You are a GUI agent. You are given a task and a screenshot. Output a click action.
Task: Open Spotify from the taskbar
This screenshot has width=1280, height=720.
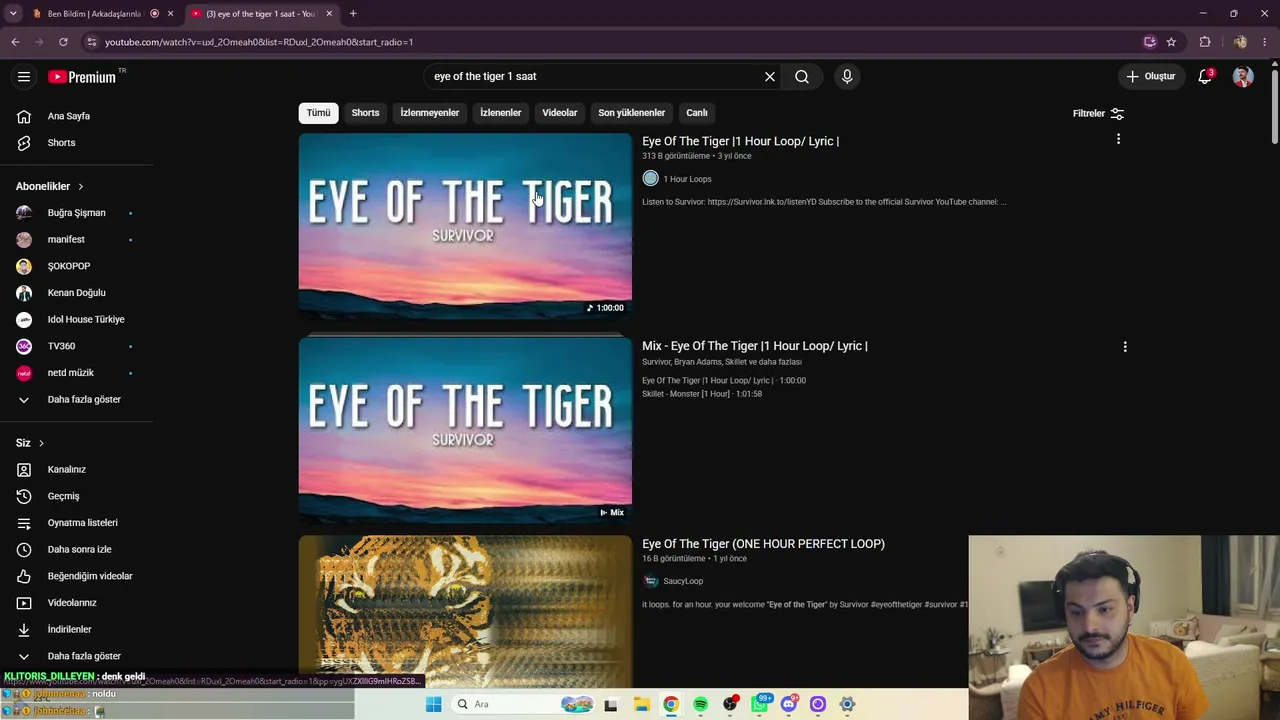(701, 704)
